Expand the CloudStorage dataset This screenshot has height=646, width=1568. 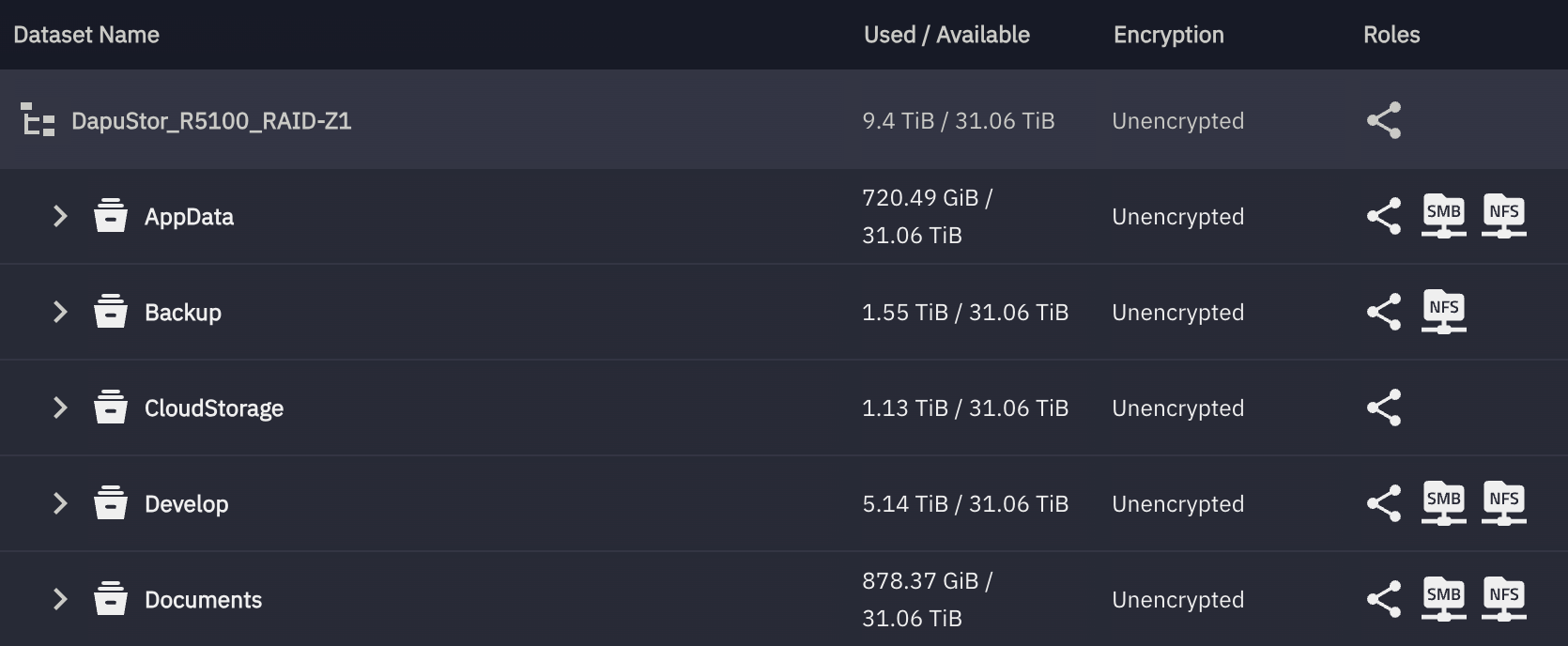tap(60, 408)
